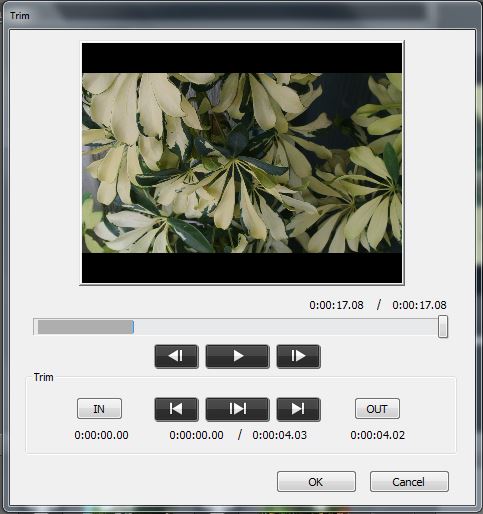Click the IN time value 0:00:00.00
This screenshot has height=514, width=483.
(101, 435)
